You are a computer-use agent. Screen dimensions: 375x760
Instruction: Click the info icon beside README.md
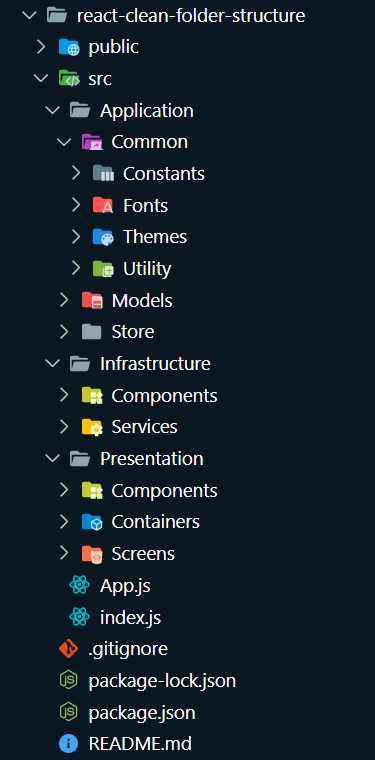click(68, 744)
